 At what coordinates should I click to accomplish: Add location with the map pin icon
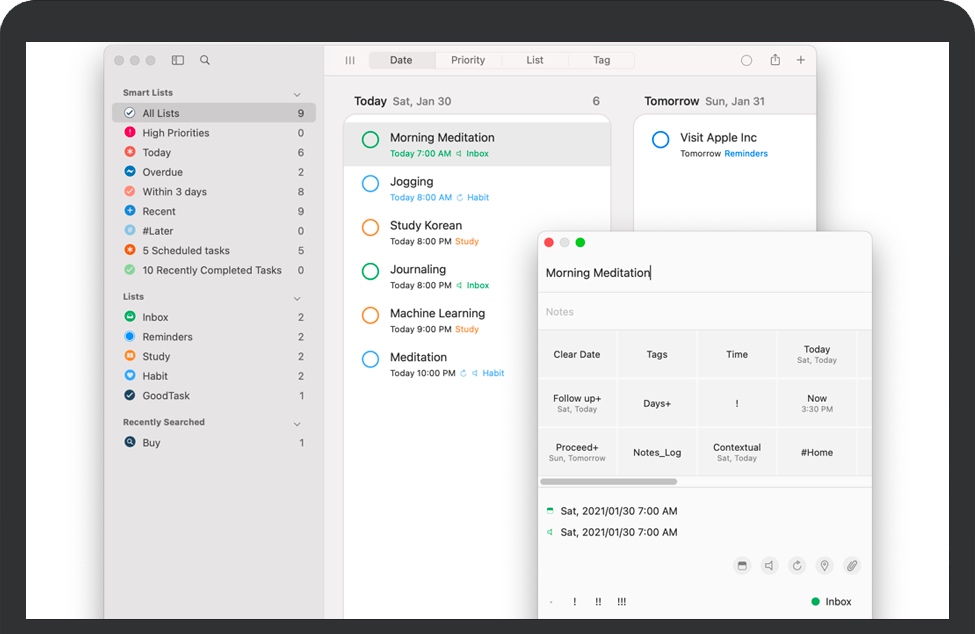coord(824,566)
